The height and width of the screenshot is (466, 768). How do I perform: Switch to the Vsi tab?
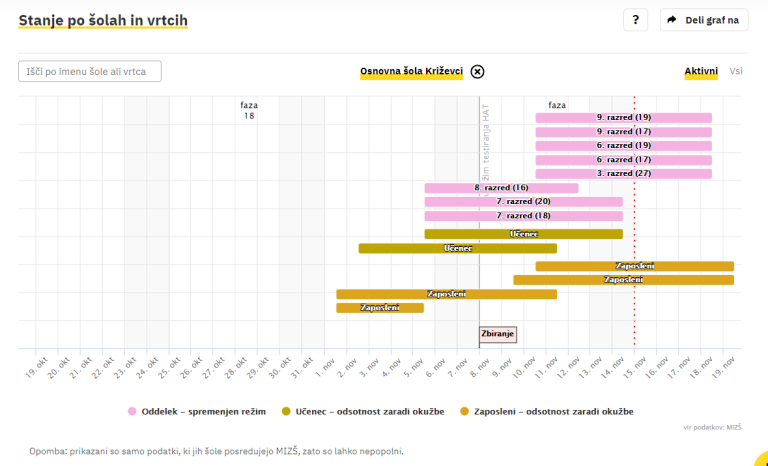coord(736,71)
